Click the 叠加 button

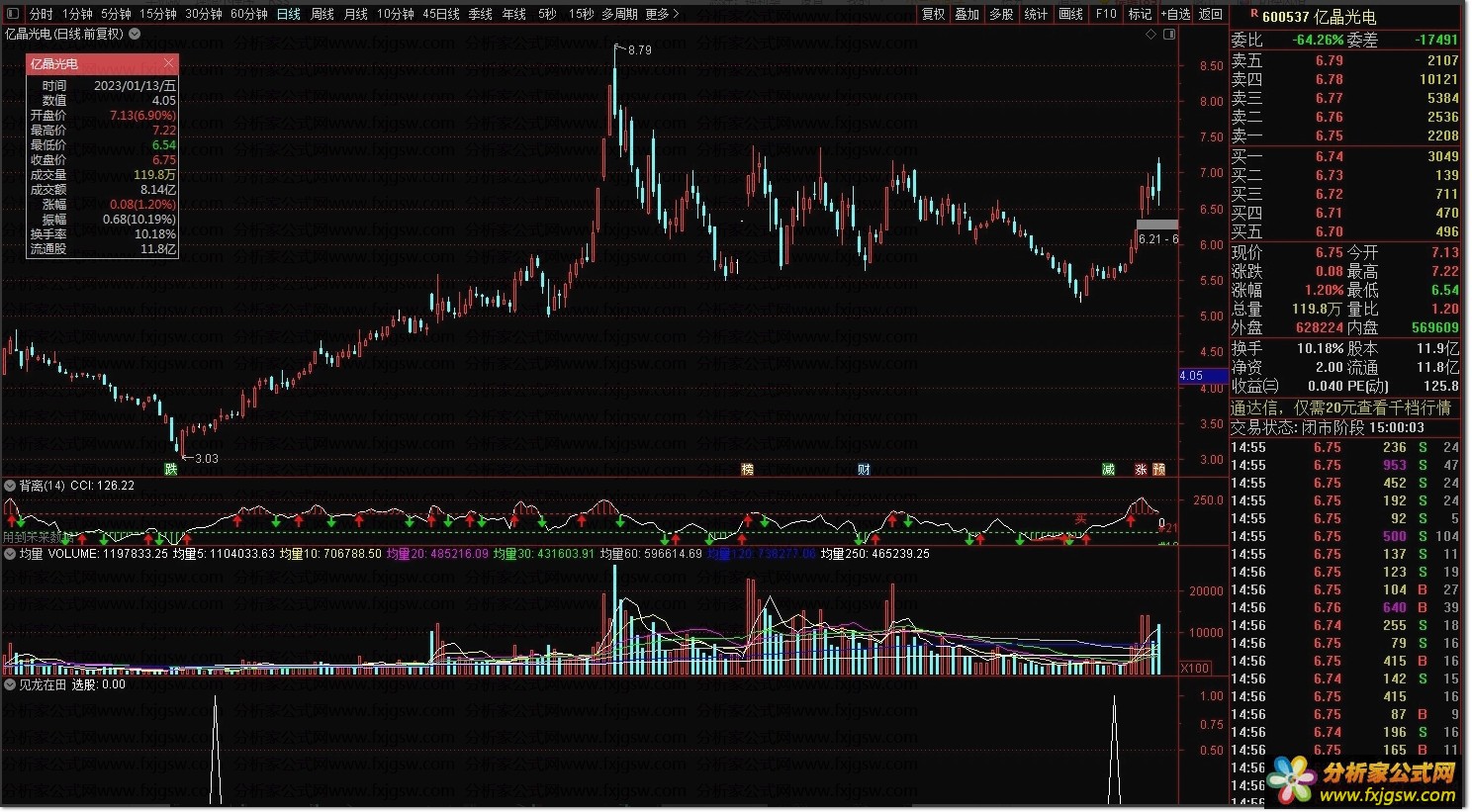(967, 14)
